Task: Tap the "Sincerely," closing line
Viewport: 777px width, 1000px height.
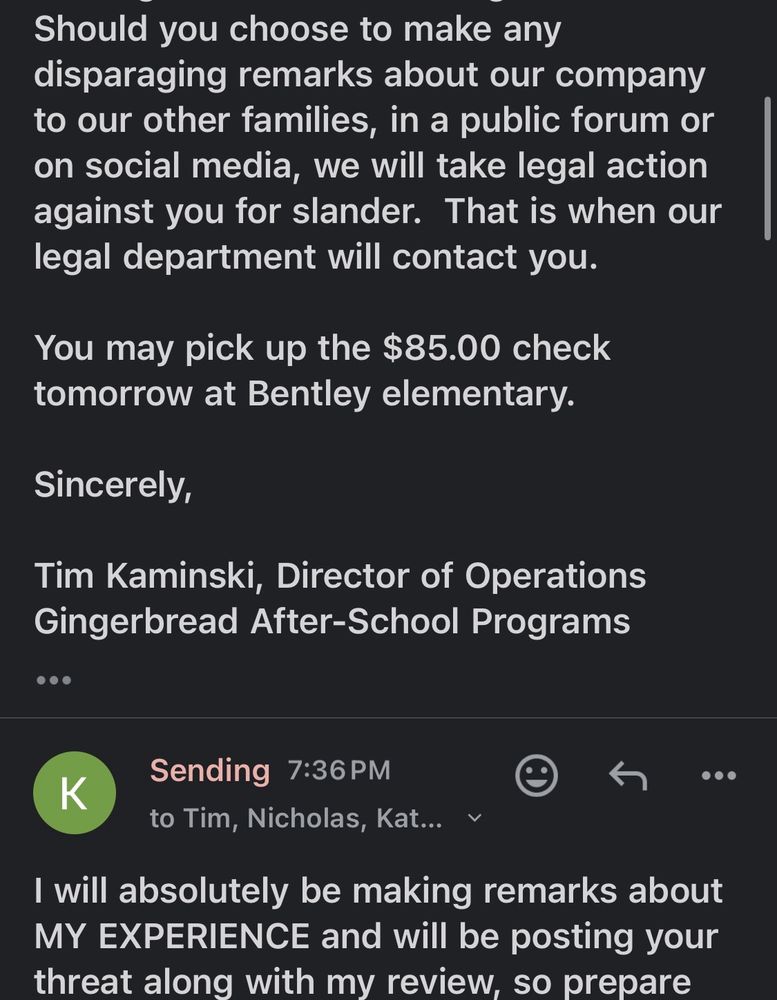Action: click(x=113, y=484)
